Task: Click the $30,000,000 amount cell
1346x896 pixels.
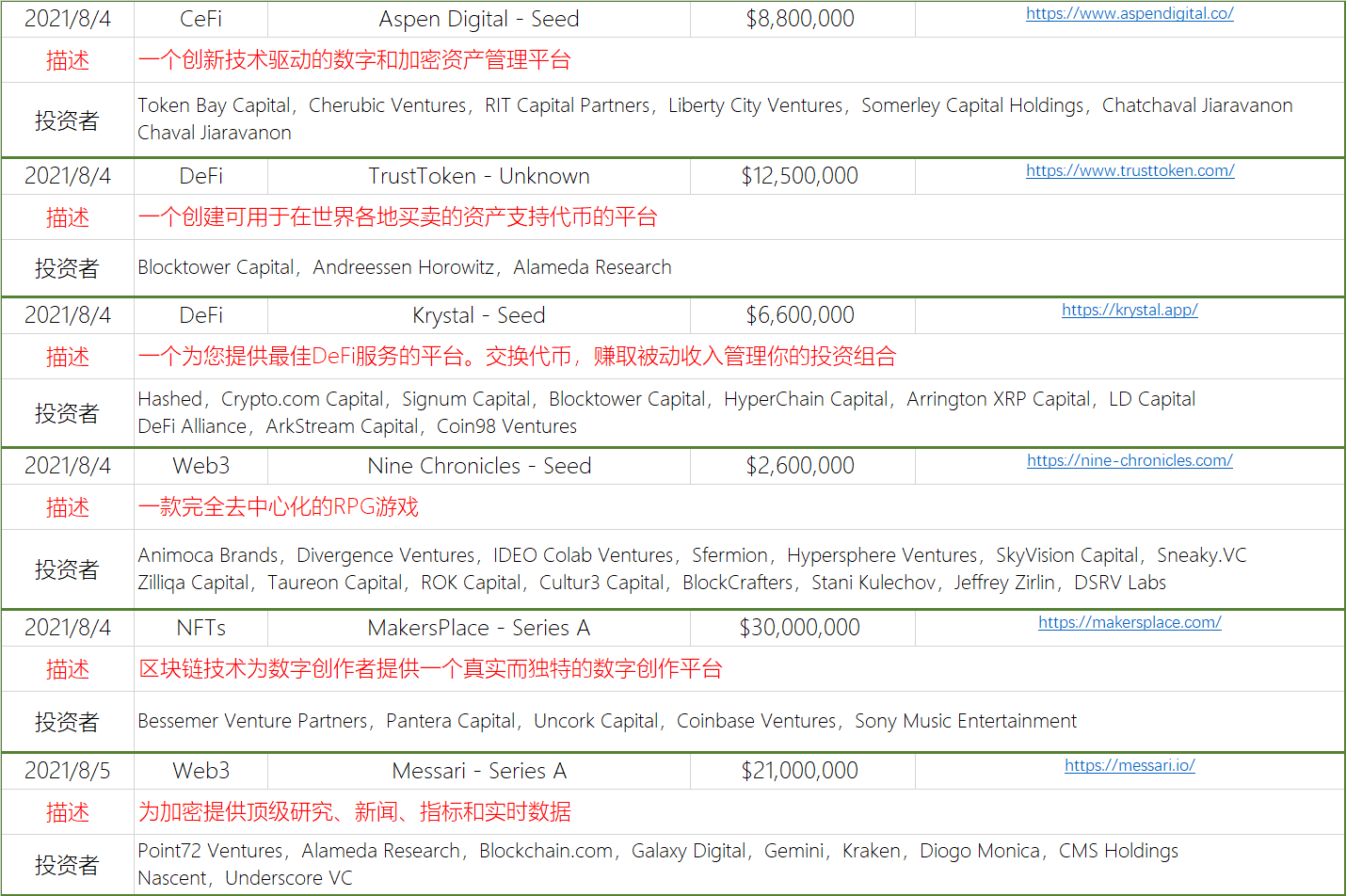Action: (x=802, y=628)
